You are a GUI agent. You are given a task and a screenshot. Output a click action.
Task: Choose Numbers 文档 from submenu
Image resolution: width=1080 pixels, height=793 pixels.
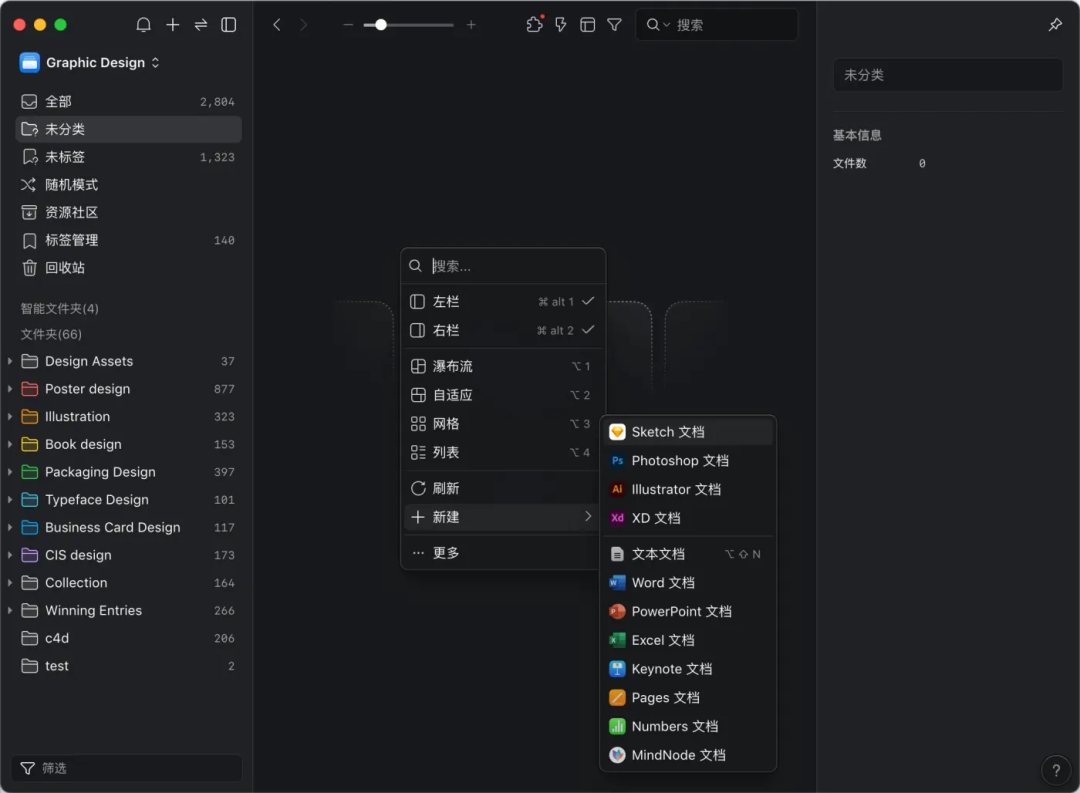click(688, 726)
